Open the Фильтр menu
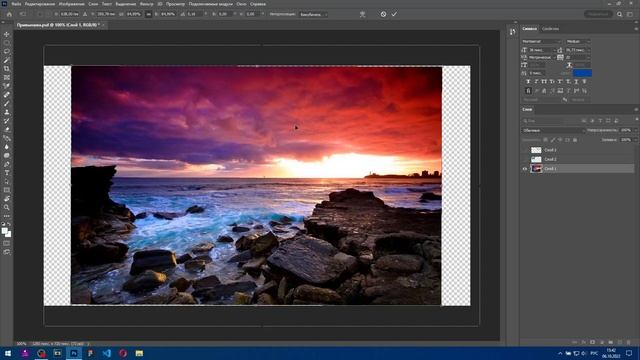The image size is (640, 360). [147, 4]
